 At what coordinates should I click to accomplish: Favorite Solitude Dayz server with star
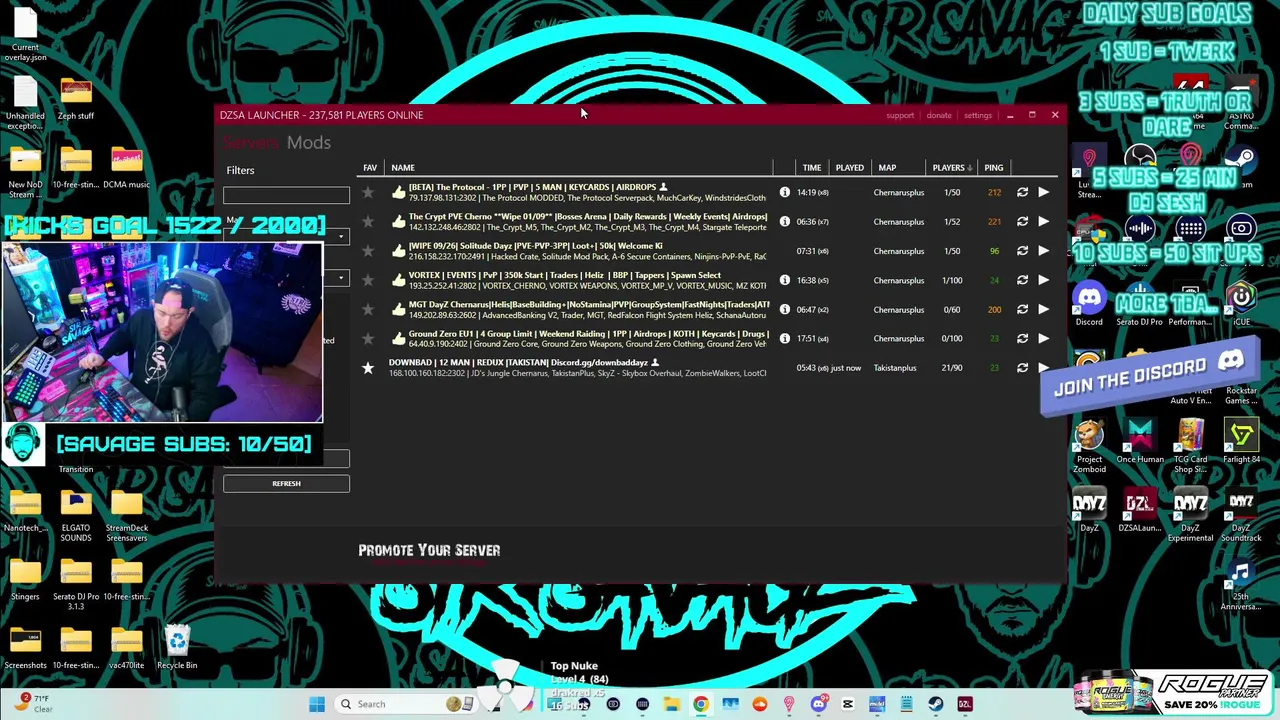point(368,251)
